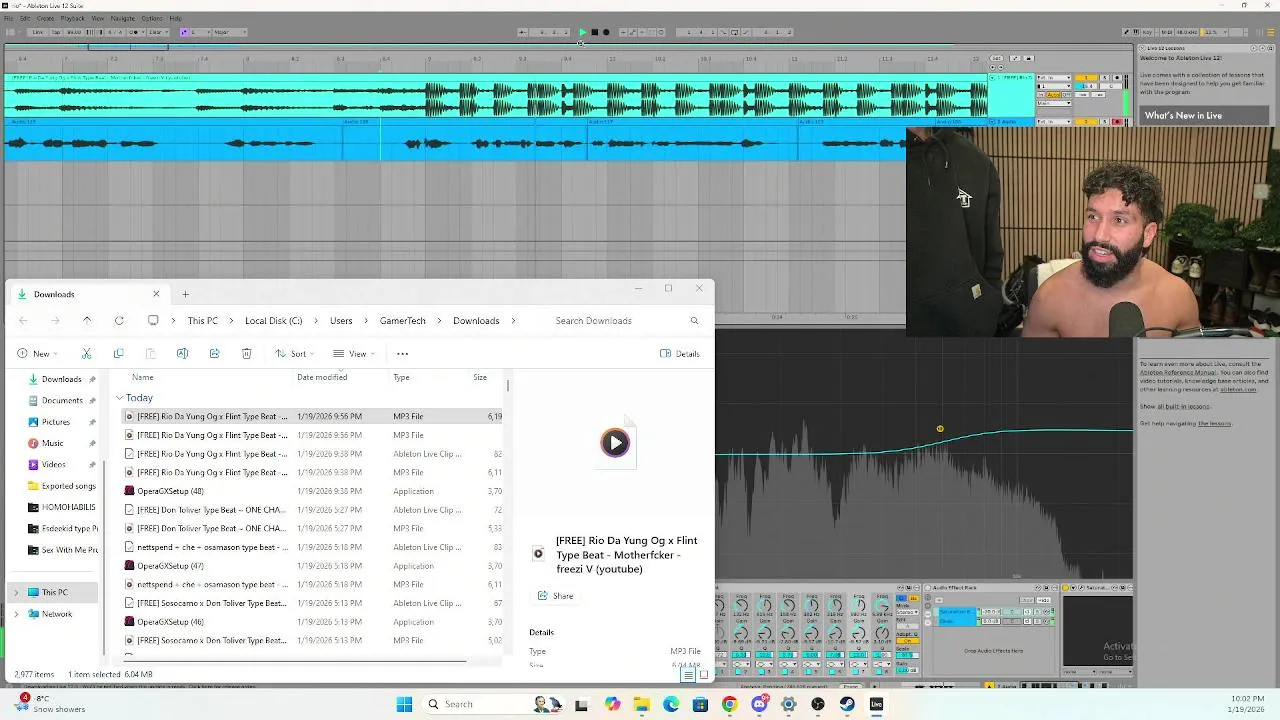Viewport: 1280px width, 720px height.
Task: Click the Ableton transport Play button
Action: coord(582,32)
